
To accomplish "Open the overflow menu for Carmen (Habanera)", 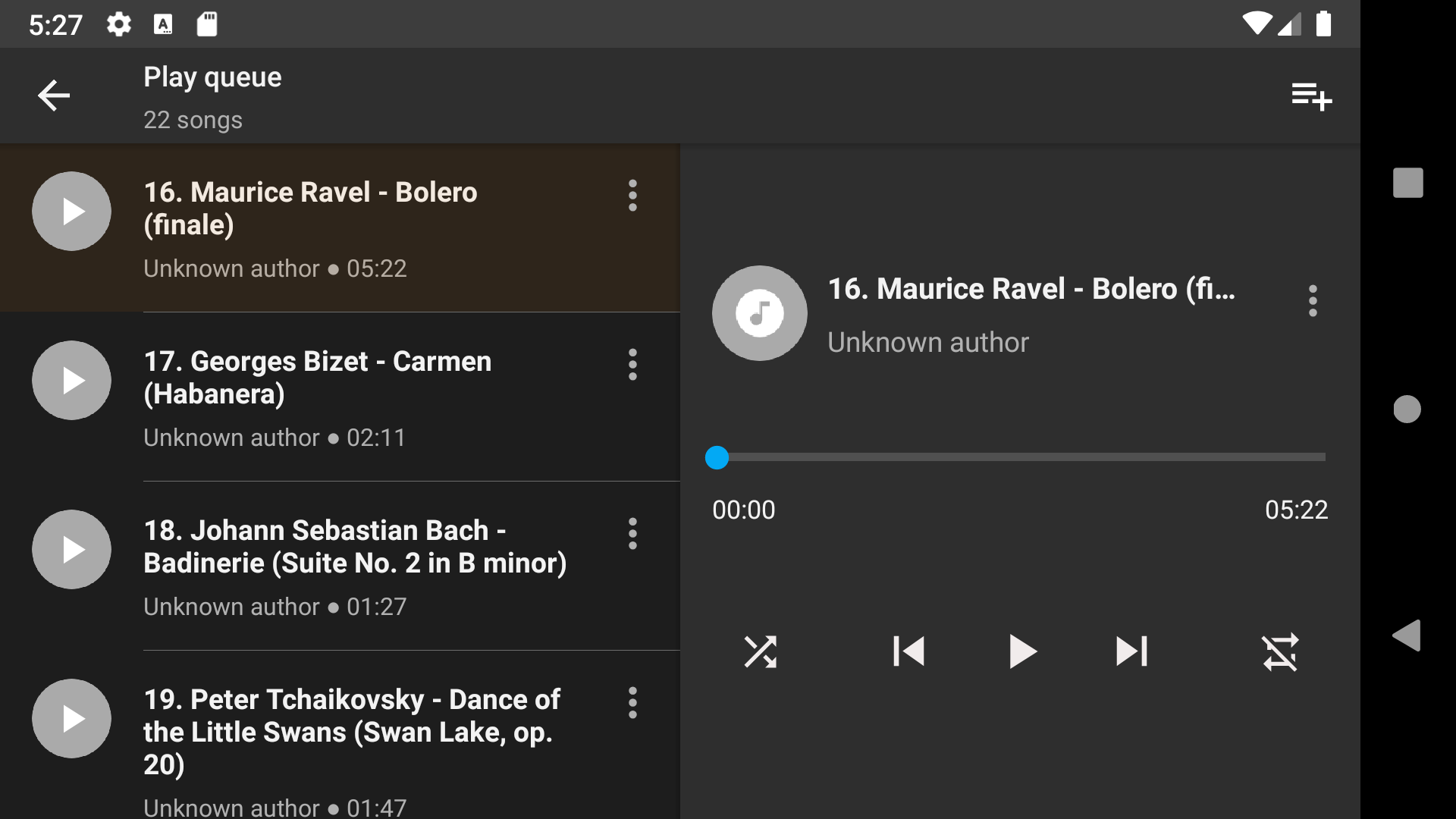I will pos(632,365).
